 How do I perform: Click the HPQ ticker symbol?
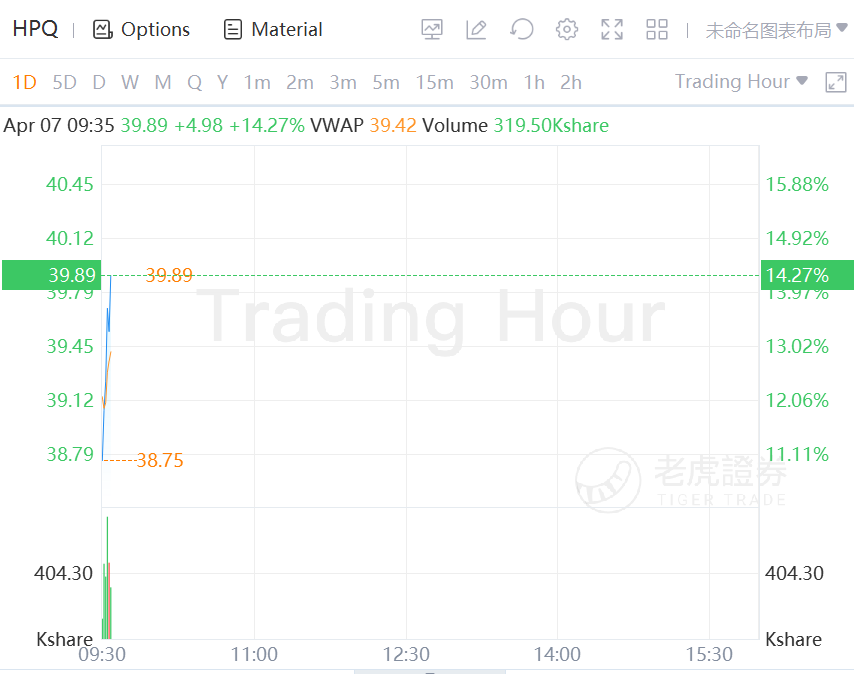(x=35, y=29)
